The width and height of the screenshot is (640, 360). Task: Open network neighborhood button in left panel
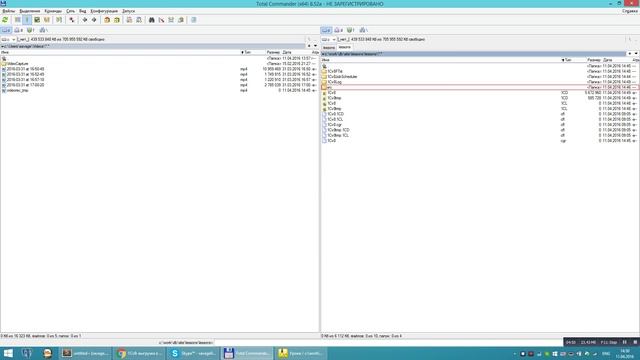[43, 30]
